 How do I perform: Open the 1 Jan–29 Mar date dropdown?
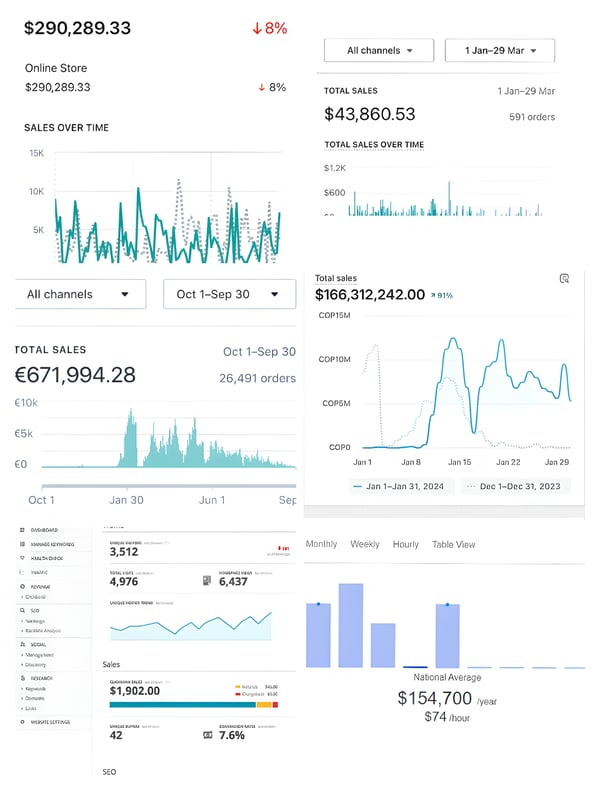(x=500, y=50)
